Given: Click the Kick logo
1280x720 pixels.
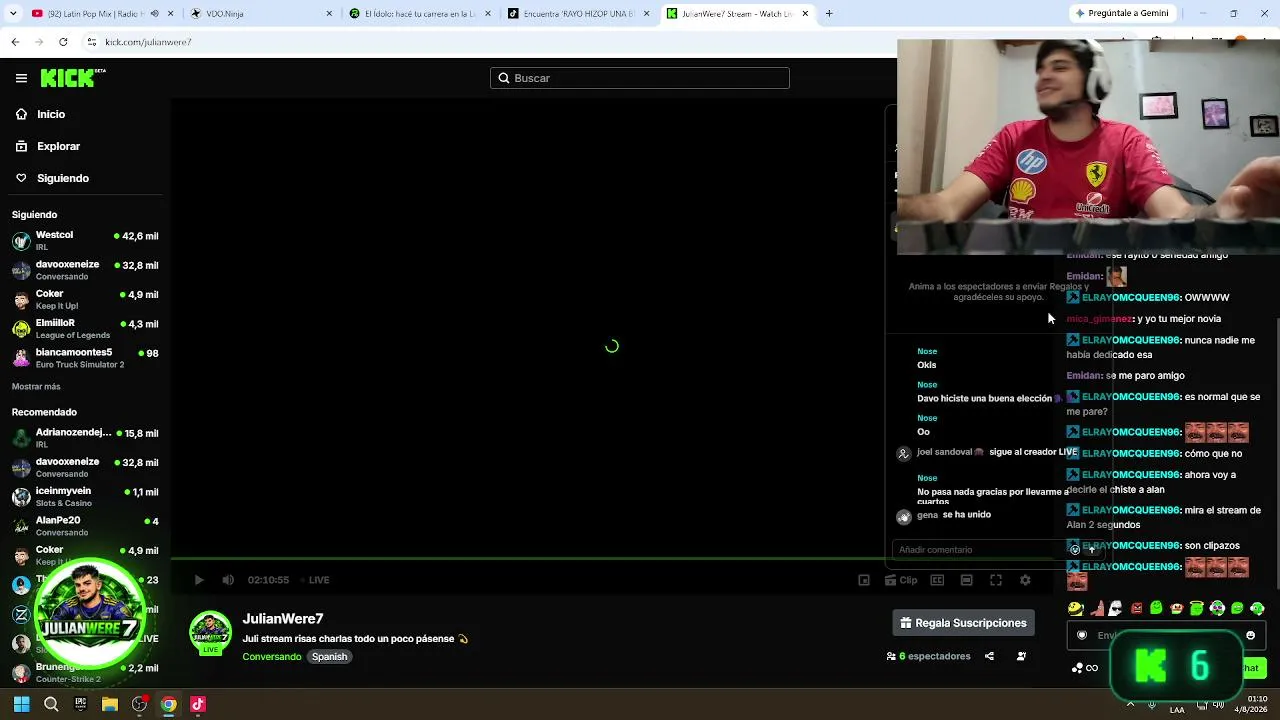Looking at the screenshot, I should tap(73, 78).
